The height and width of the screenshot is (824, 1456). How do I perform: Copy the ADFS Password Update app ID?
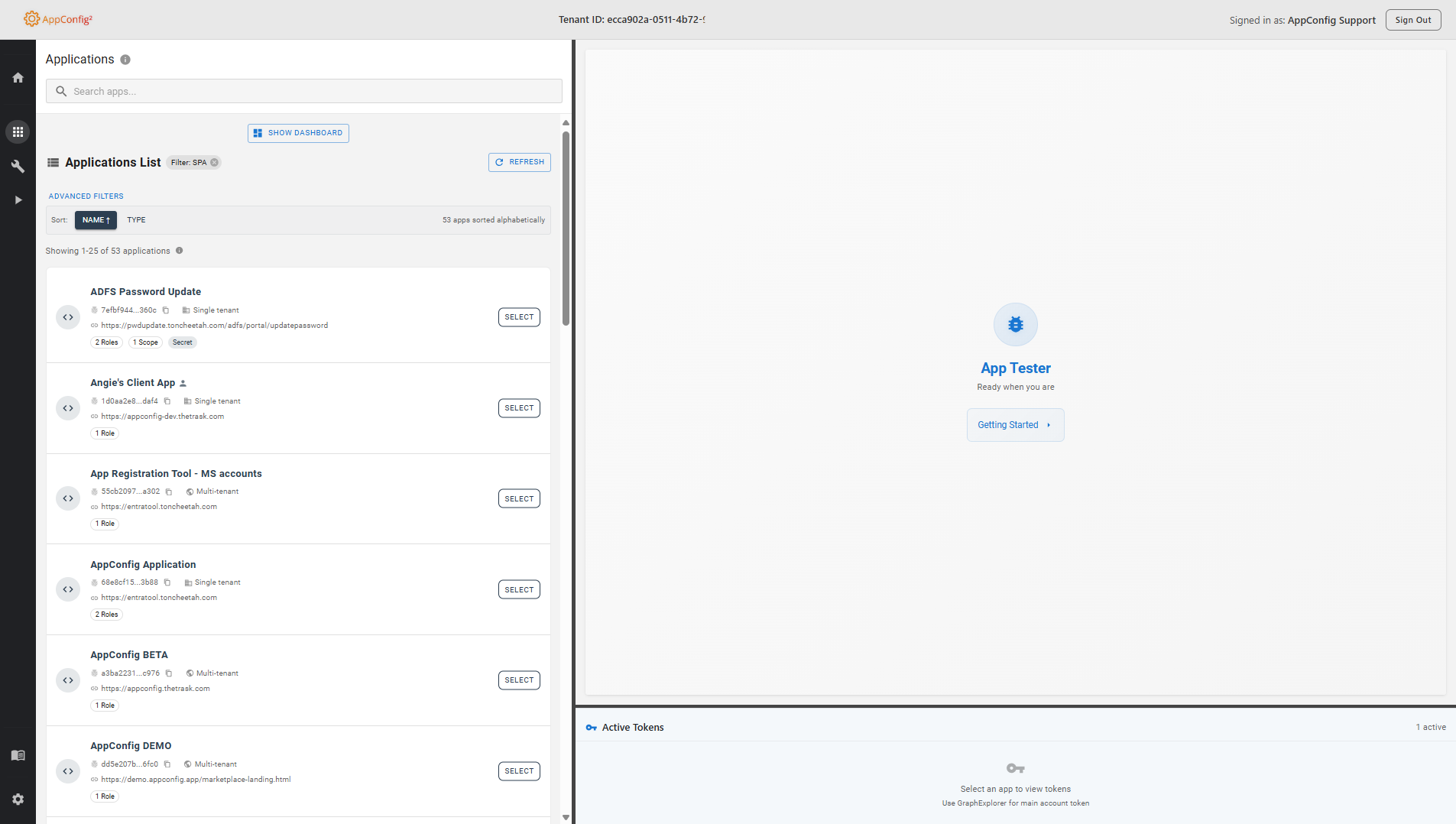[x=166, y=310]
